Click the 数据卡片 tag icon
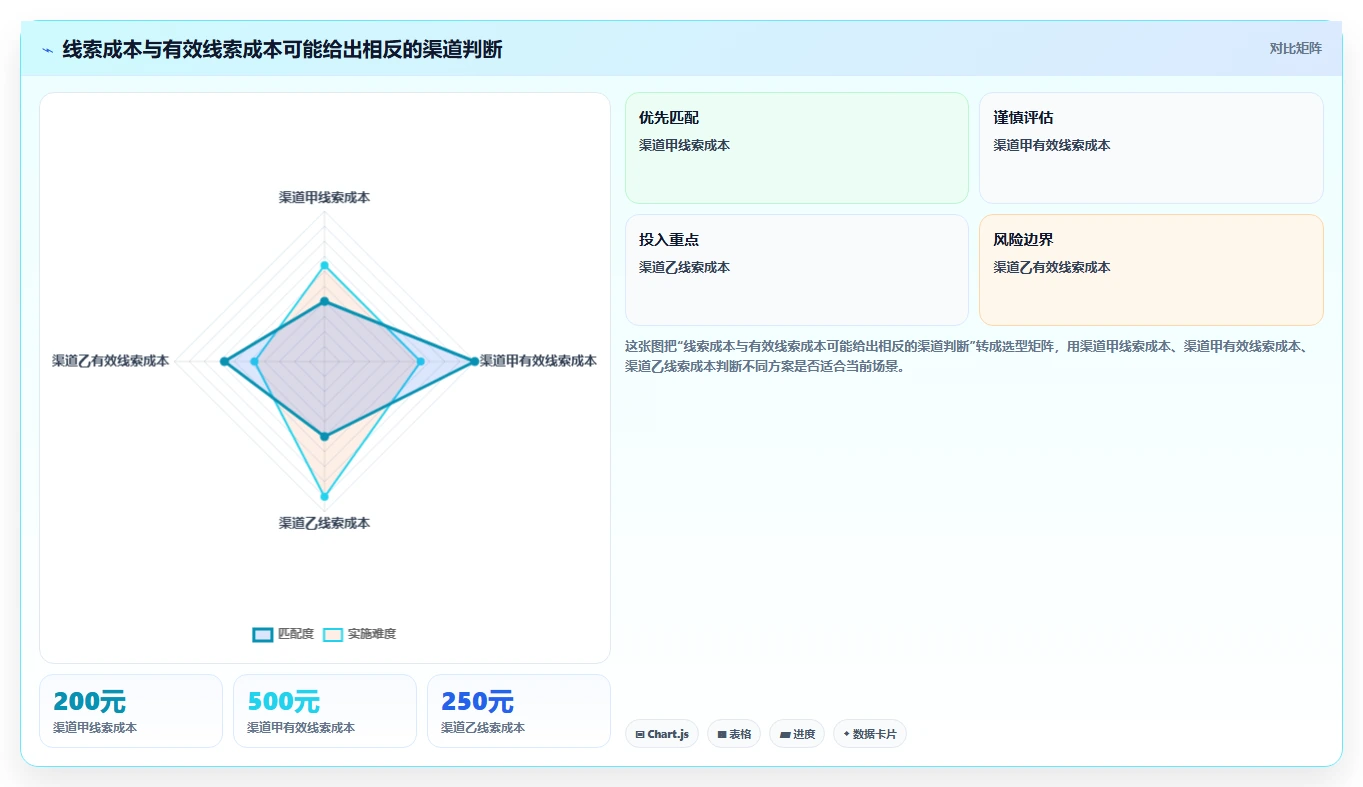This screenshot has width=1363, height=787. click(x=847, y=734)
